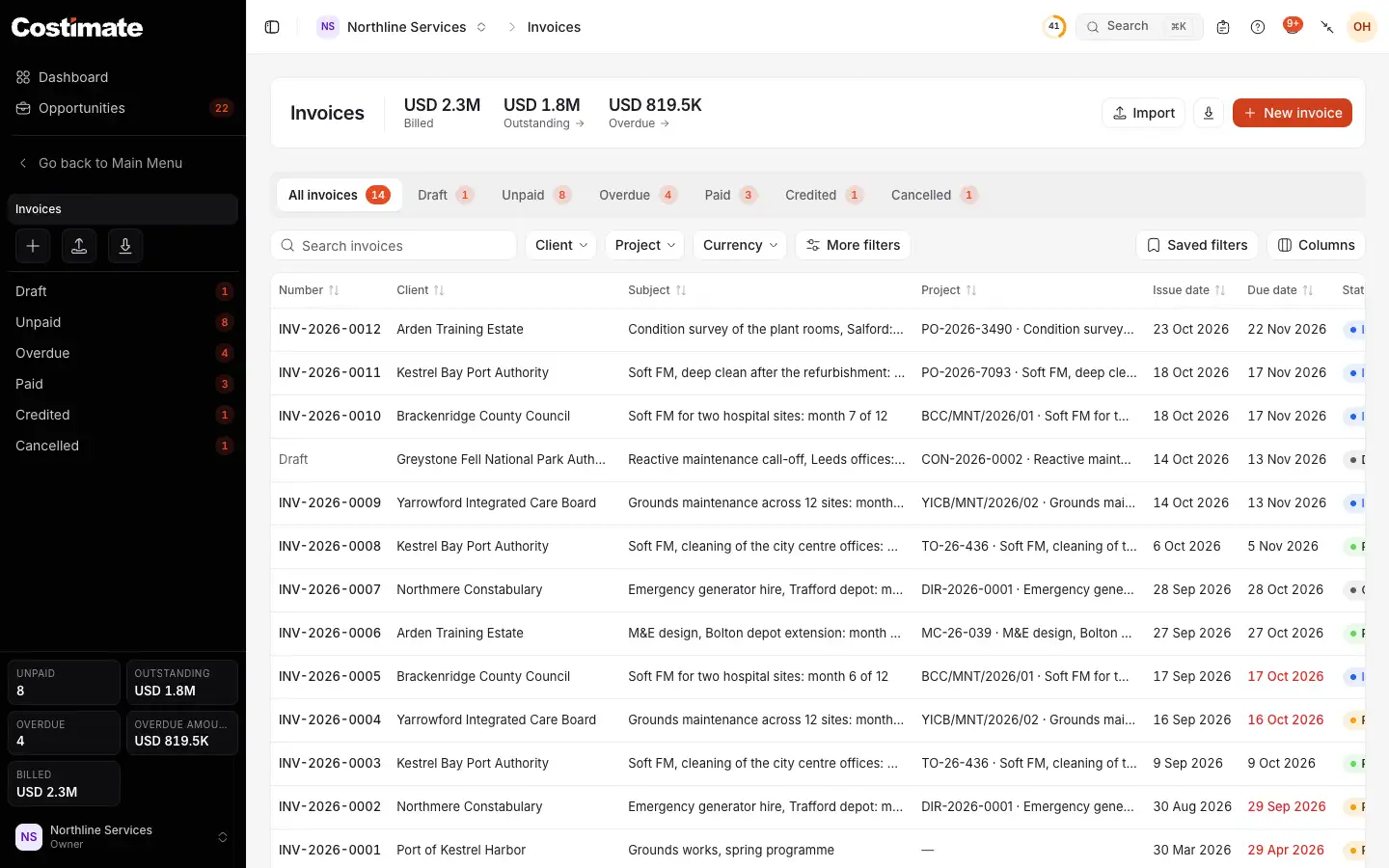Sort table by the Issue date column
The height and width of the screenshot is (868, 1389).
(1189, 290)
